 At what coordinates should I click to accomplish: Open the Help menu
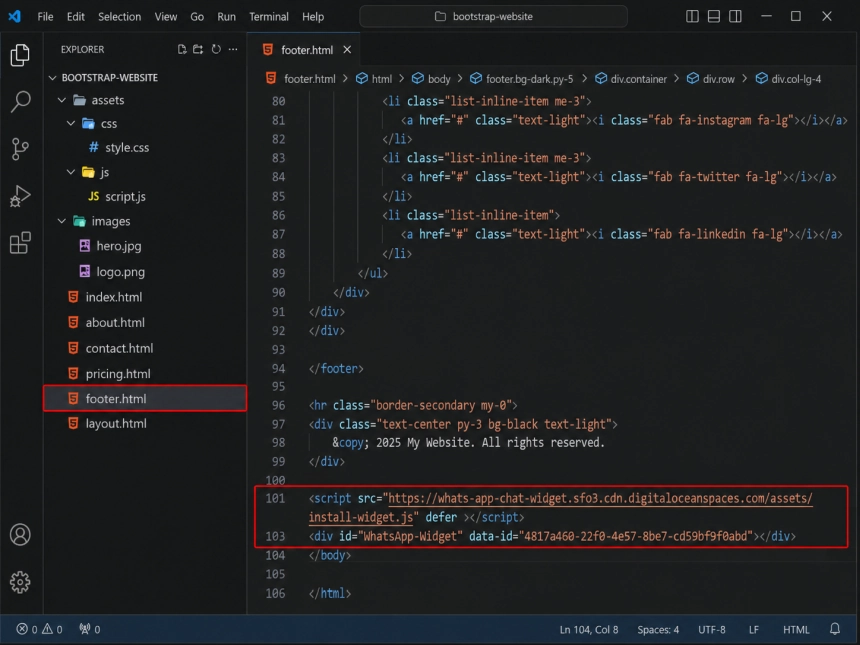(313, 16)
